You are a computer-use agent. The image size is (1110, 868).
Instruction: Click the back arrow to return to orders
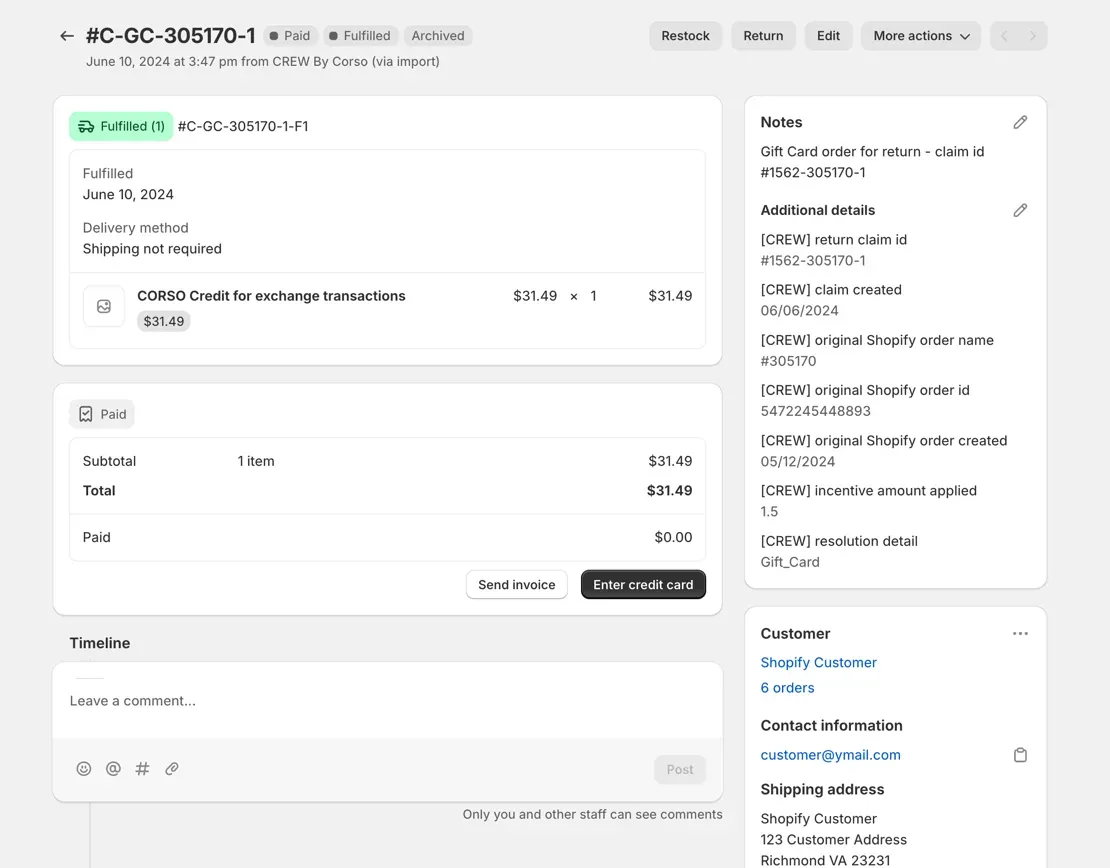[x=66, y=35]
